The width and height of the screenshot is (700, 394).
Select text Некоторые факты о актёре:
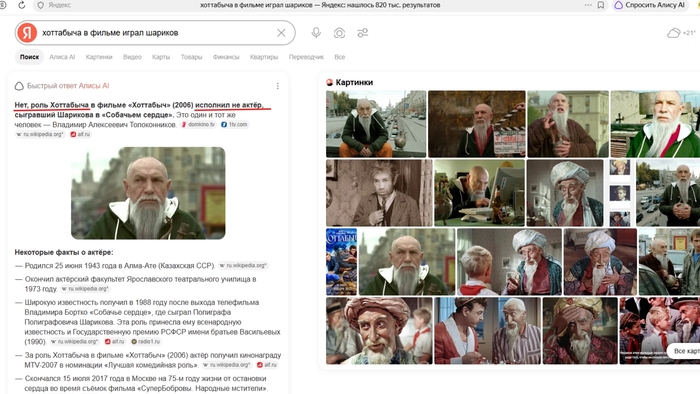tap(64, 252)
